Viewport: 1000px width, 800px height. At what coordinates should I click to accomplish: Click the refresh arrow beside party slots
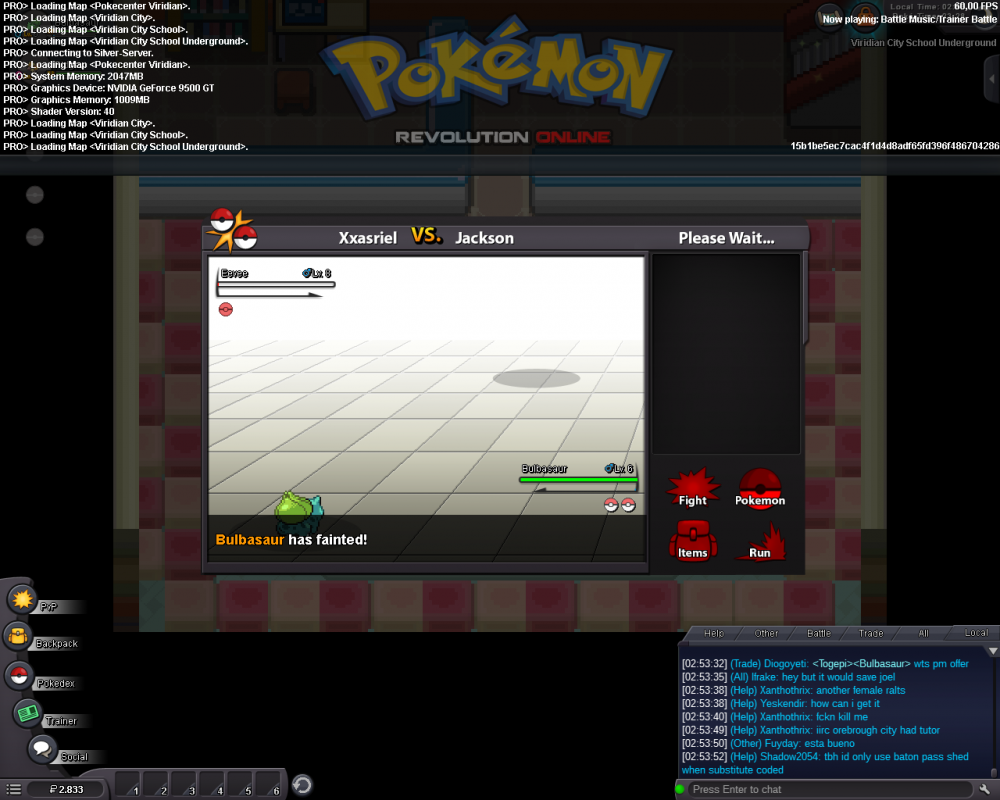(x=302, y=785)
